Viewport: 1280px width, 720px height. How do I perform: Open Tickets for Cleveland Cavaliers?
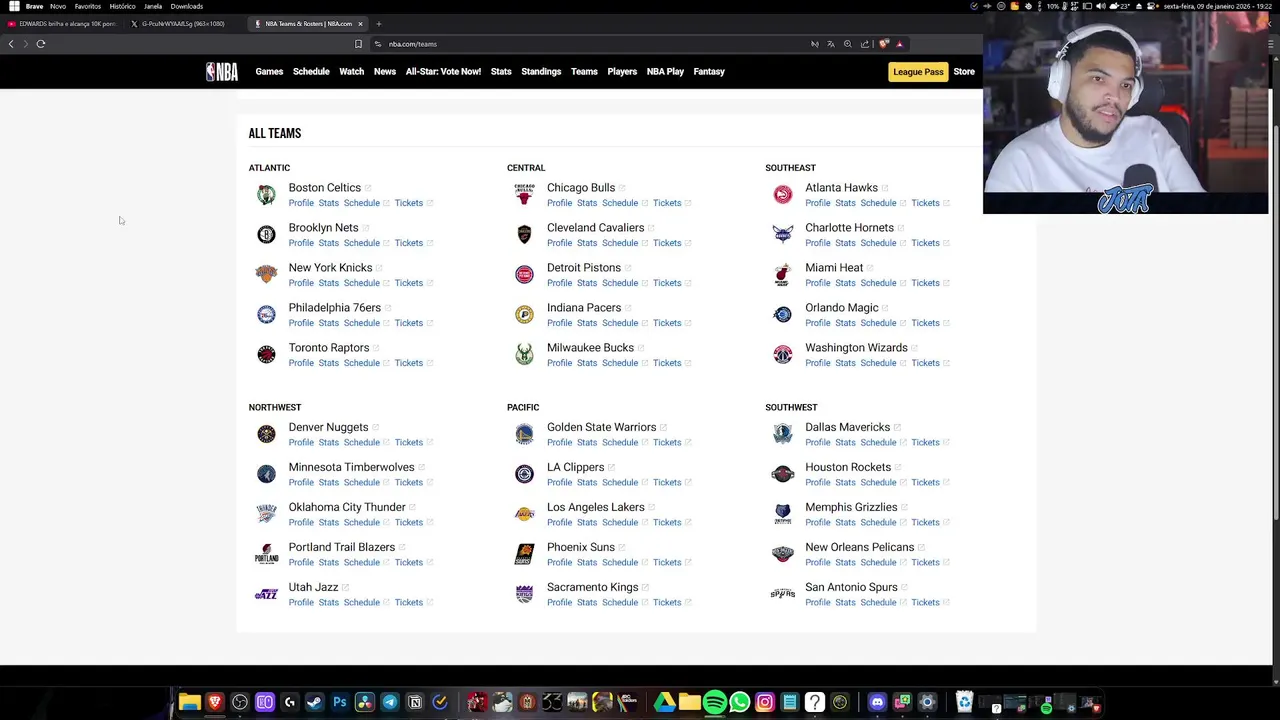pyautogui.click(x=667, y=243)
